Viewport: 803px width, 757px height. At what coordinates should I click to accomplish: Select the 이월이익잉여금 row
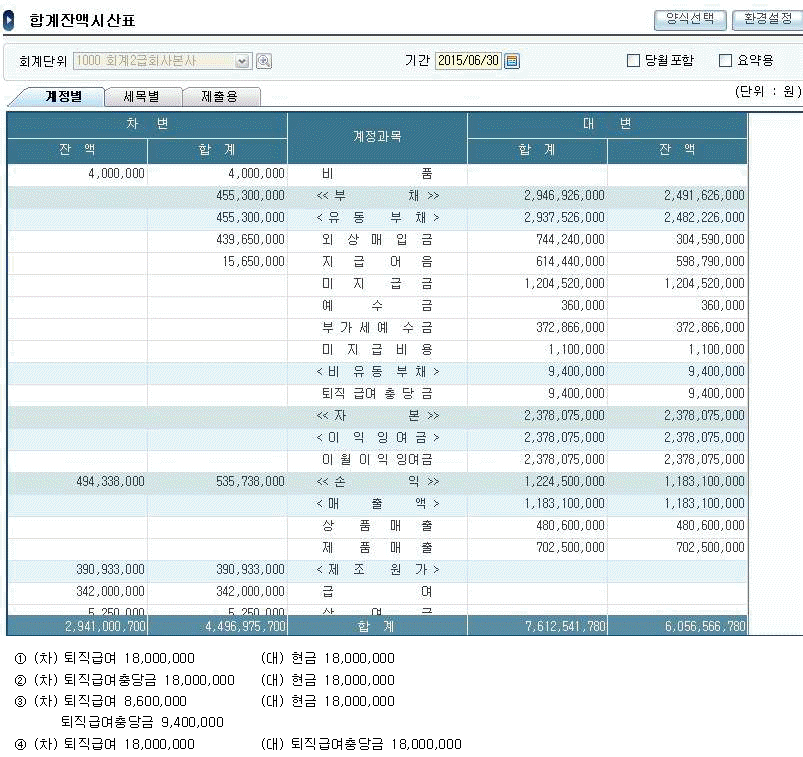(x=377, y=459)
